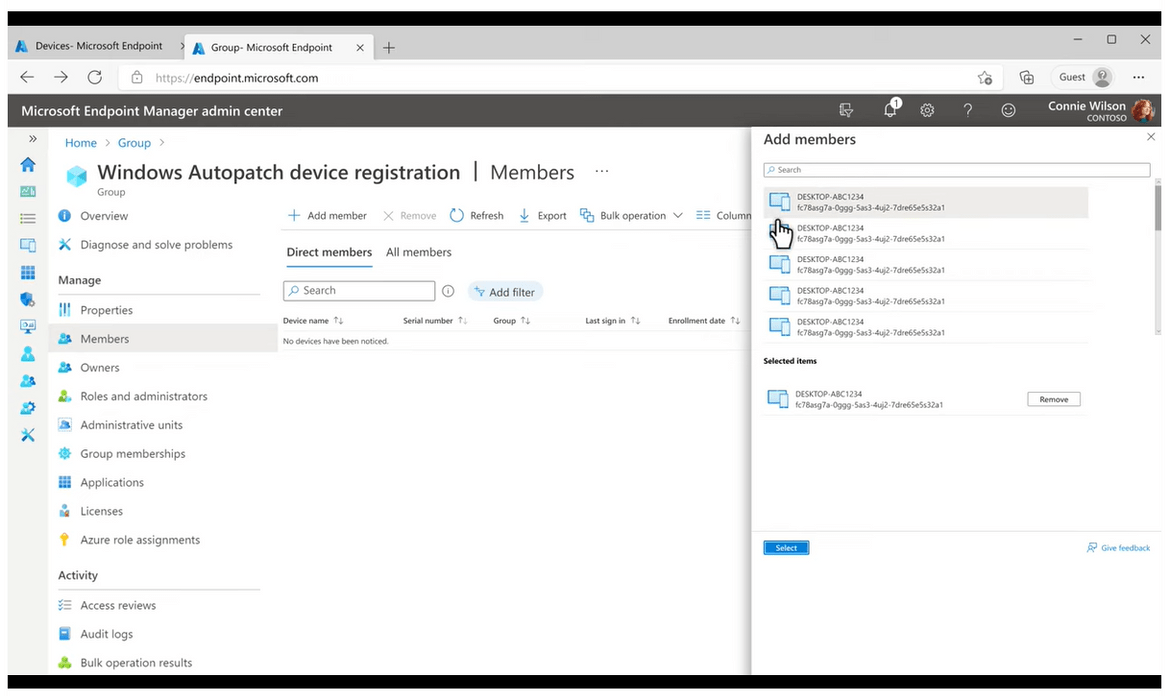Image resolution: width=1170 pixels, height=696 pixels.
Task: Open All services list icon in left rail
Action: click(28, 219)
